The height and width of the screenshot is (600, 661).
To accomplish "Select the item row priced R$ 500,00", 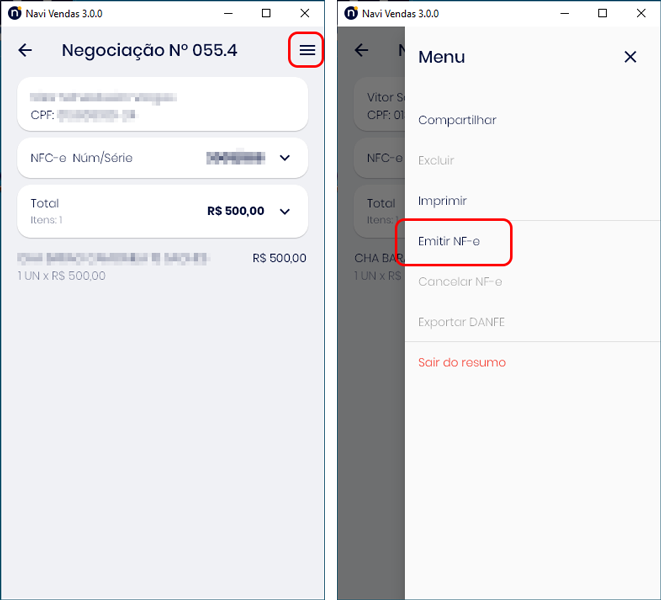I will [x=162, y=266].
